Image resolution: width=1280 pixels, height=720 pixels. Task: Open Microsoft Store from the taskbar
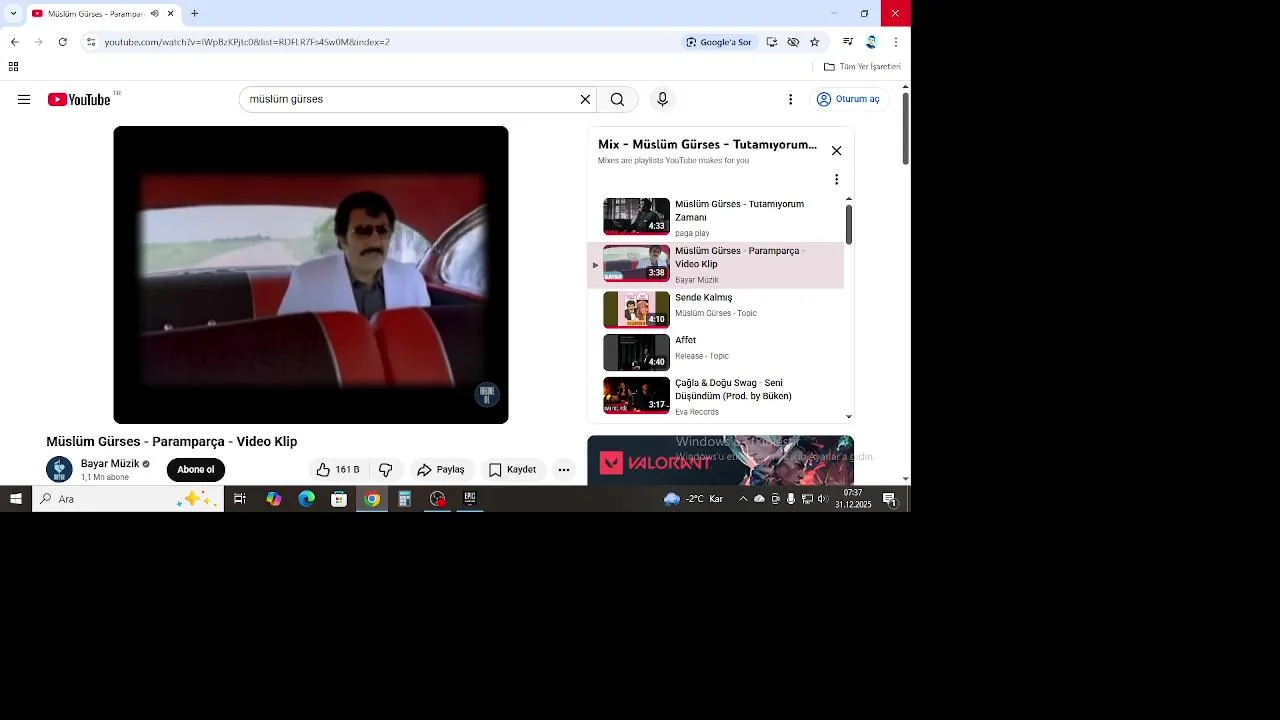point(339,499)
